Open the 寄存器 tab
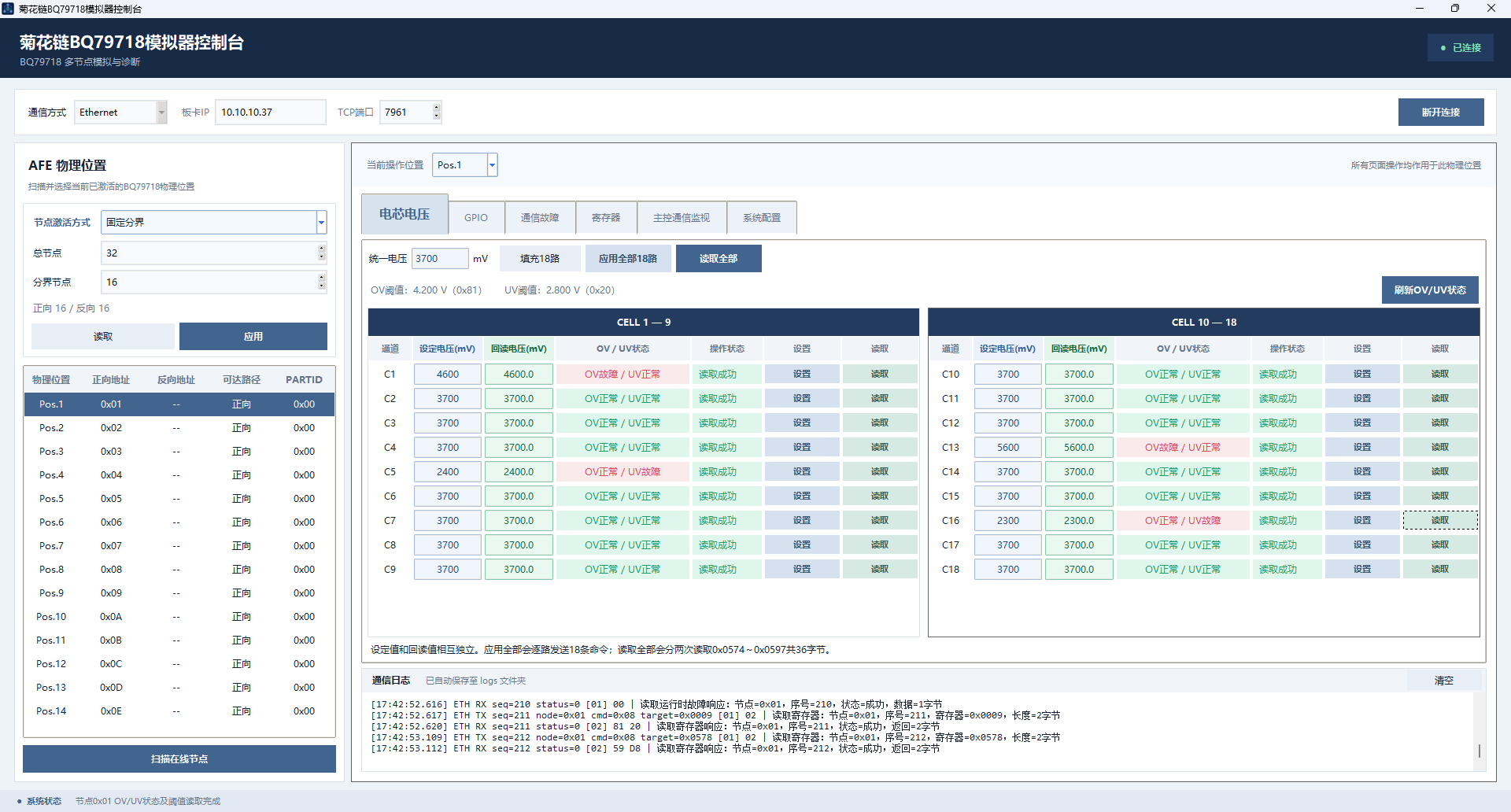This screenshot has width=1511, height=812. [606, 218]
